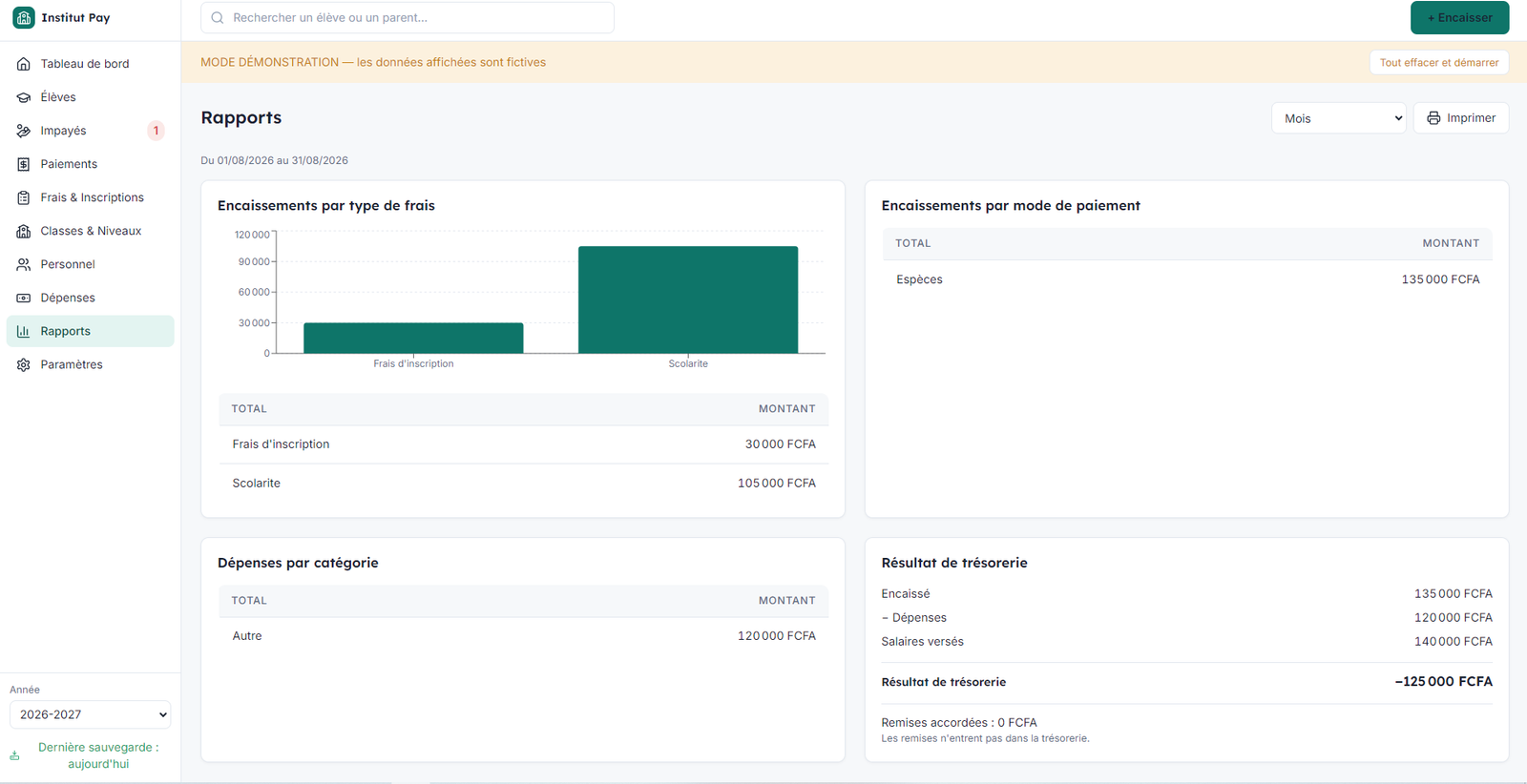Click the backup download icon
Viewport: 1527px width, 784px height.
14,755
